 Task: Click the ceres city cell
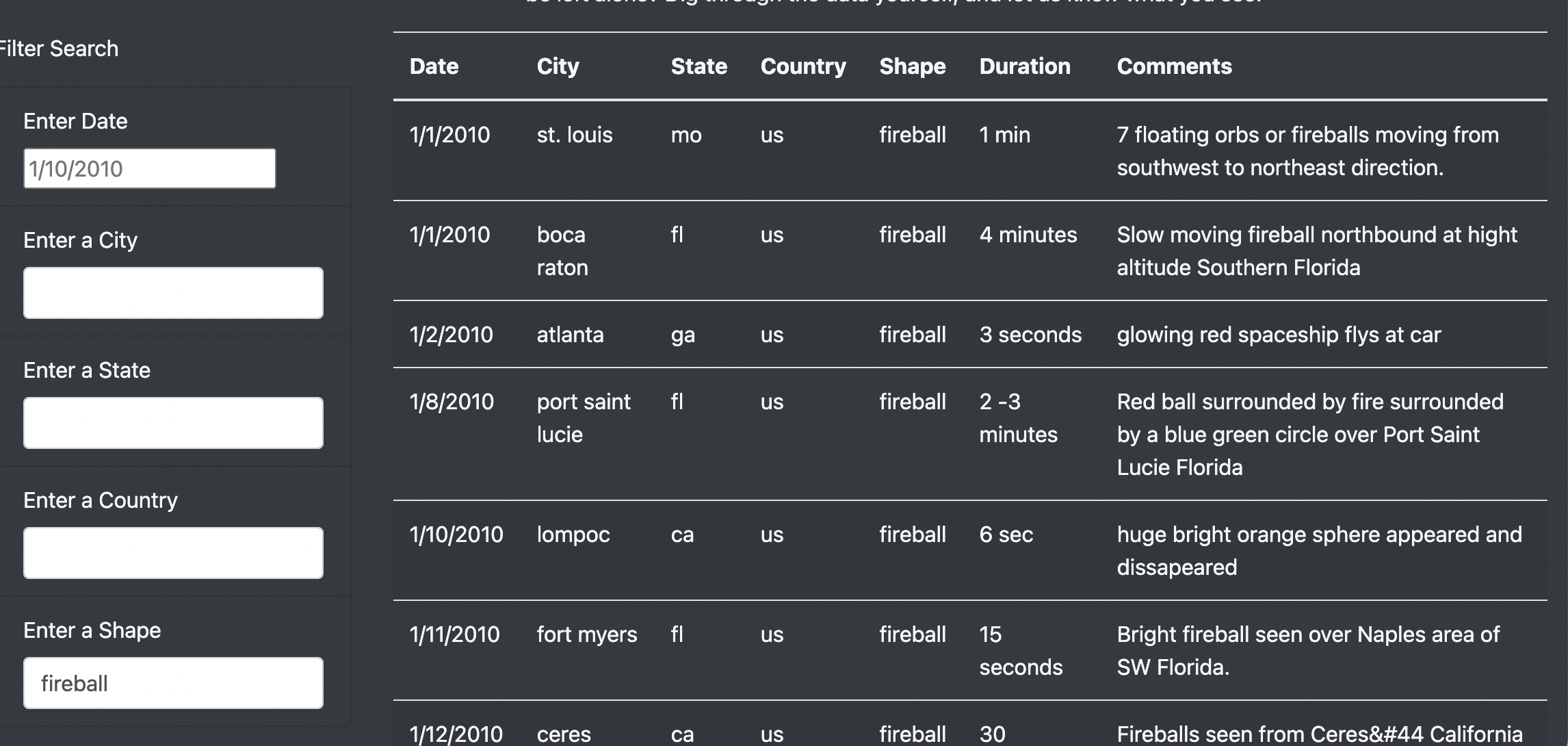coord(564,734)
